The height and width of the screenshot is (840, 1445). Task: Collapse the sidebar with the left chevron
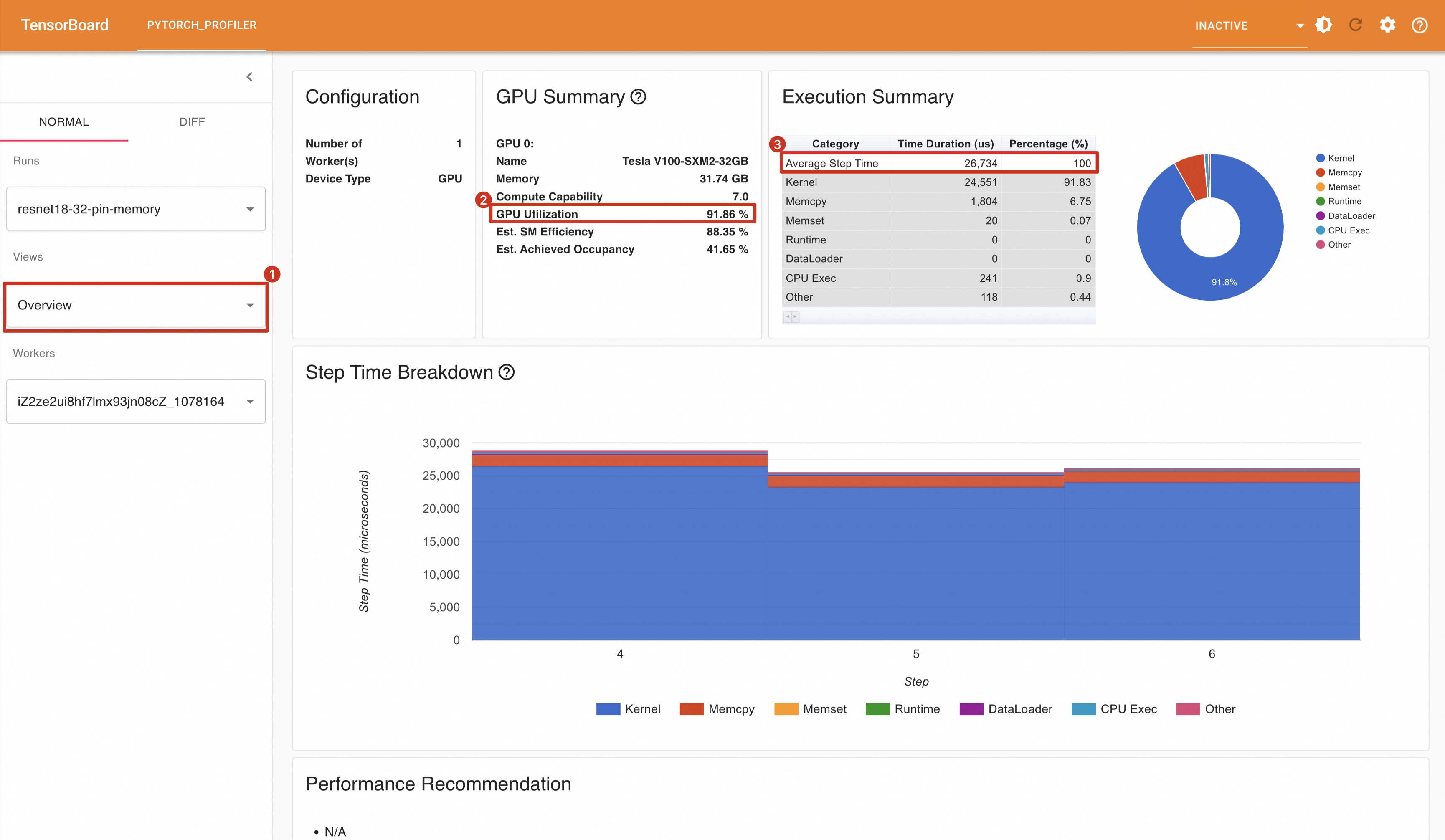249,77
